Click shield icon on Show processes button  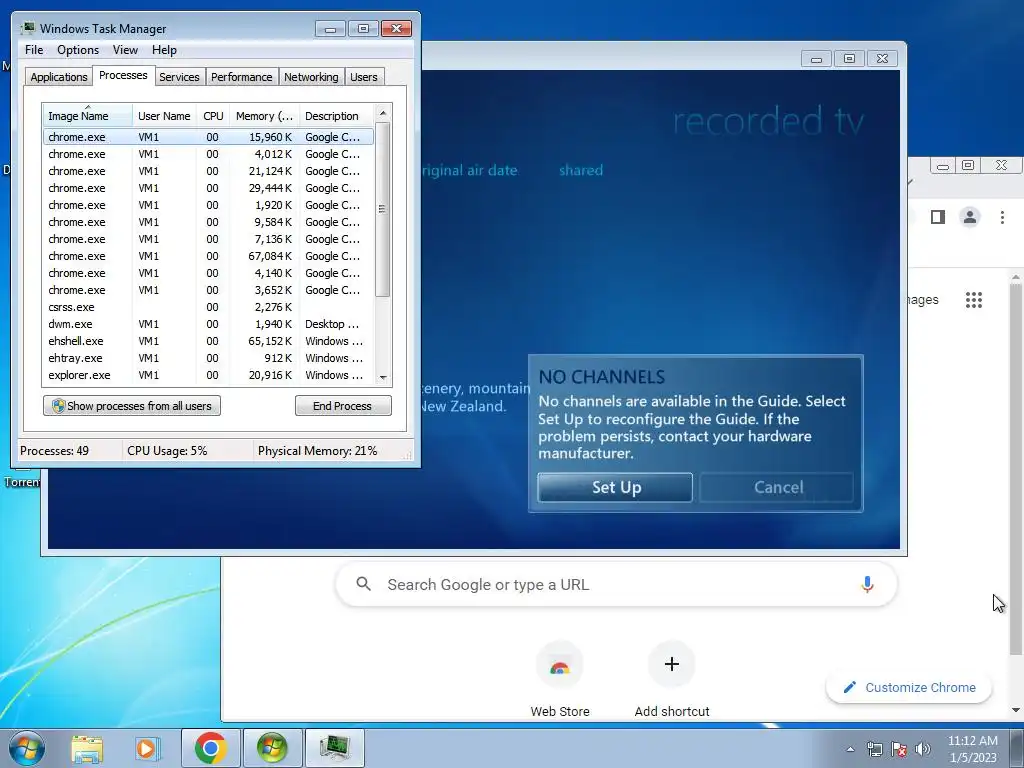click(58, 406)
